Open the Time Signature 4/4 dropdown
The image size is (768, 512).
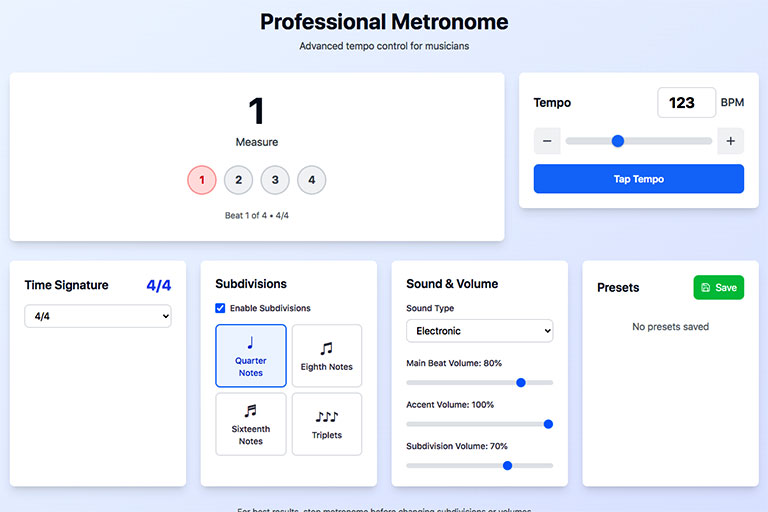(98, 316)
